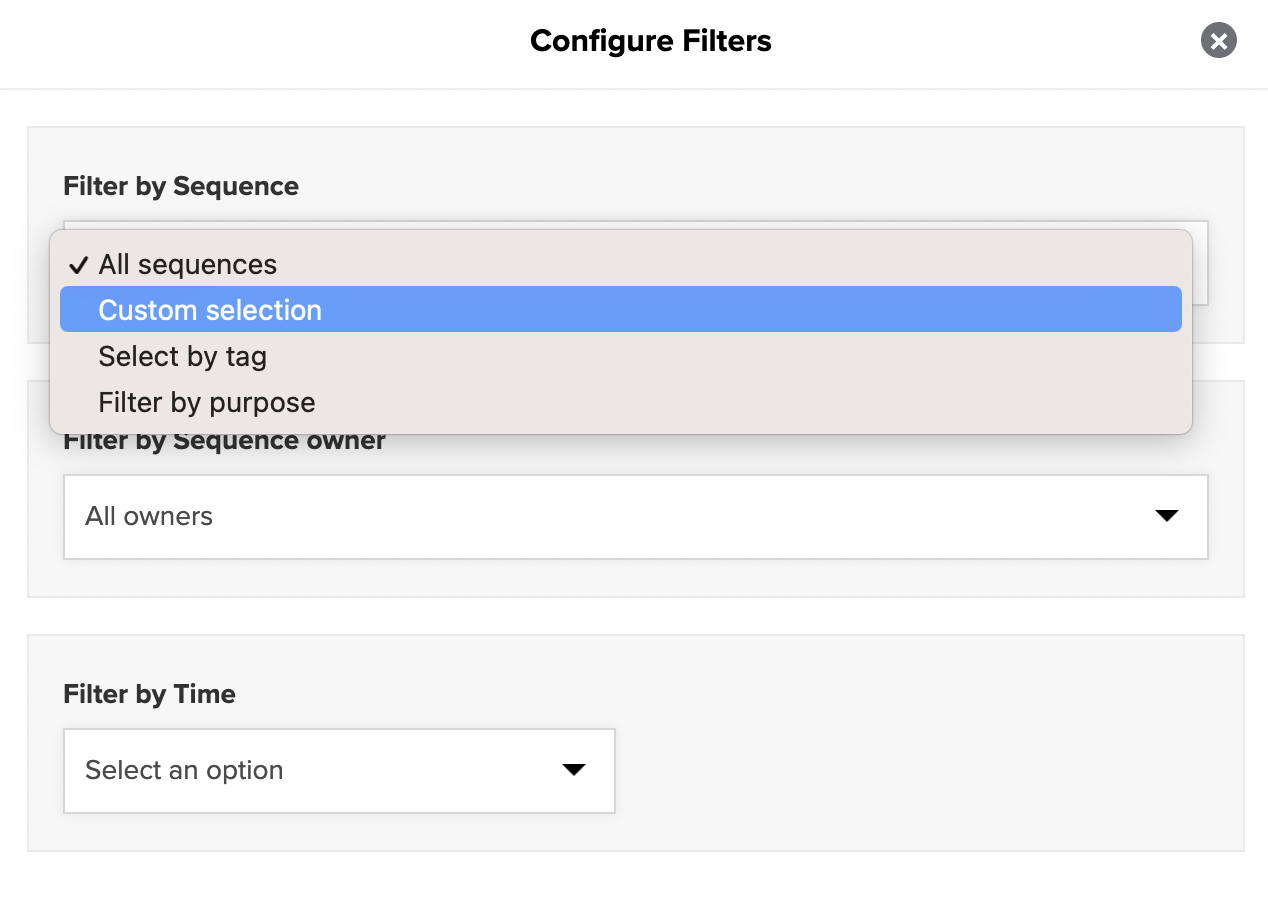The width and height of the screenshot is (1268, 900).
Task: Choose the checked All sequences option
Action: point(620,264)
